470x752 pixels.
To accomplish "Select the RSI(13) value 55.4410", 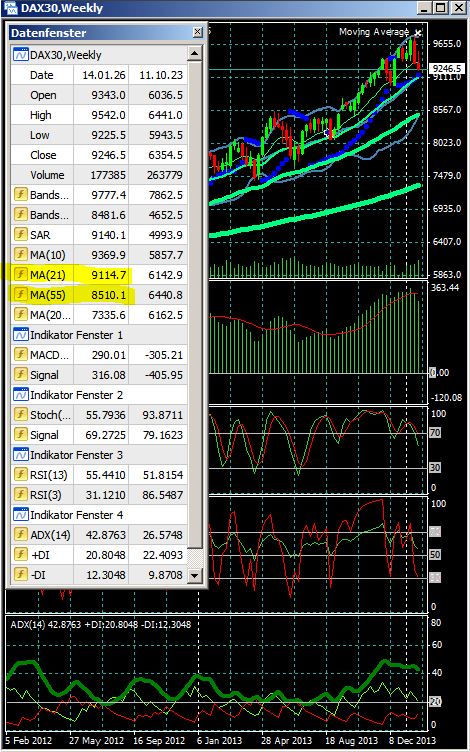I will pyautogui.click(x=106, y=475).
